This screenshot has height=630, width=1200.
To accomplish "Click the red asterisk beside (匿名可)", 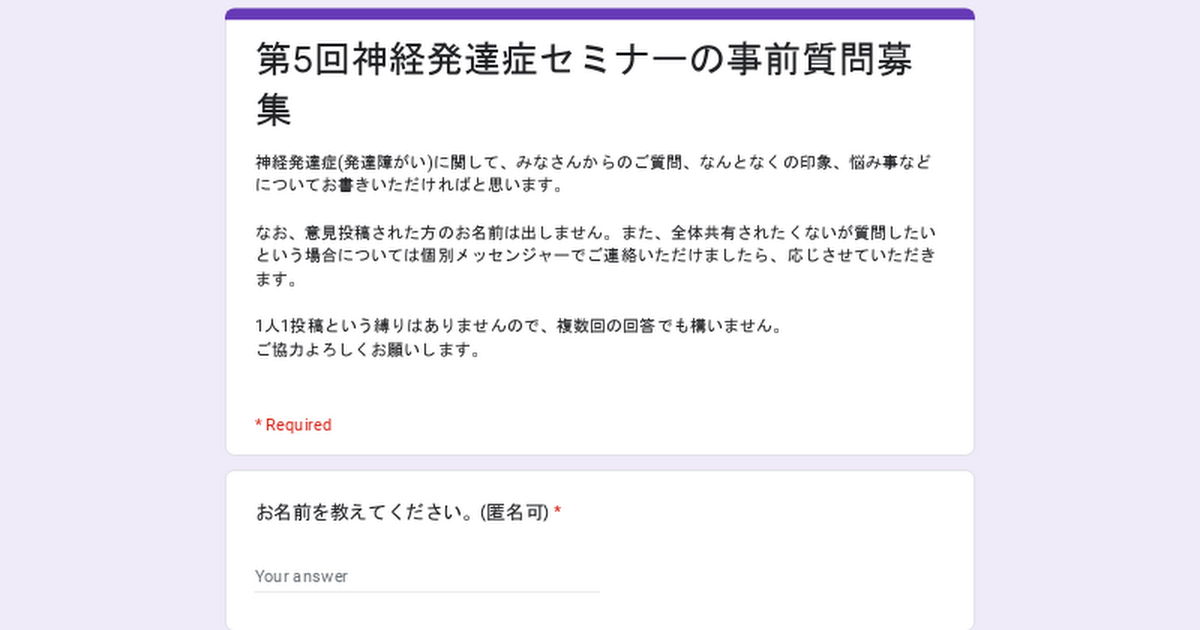I will click(558, 513).
